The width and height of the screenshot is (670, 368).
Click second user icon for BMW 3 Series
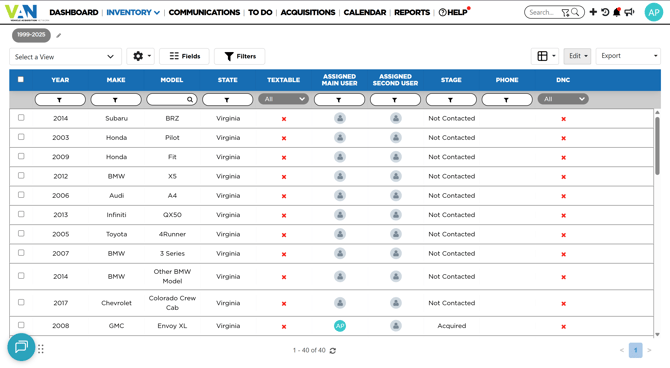396,253
